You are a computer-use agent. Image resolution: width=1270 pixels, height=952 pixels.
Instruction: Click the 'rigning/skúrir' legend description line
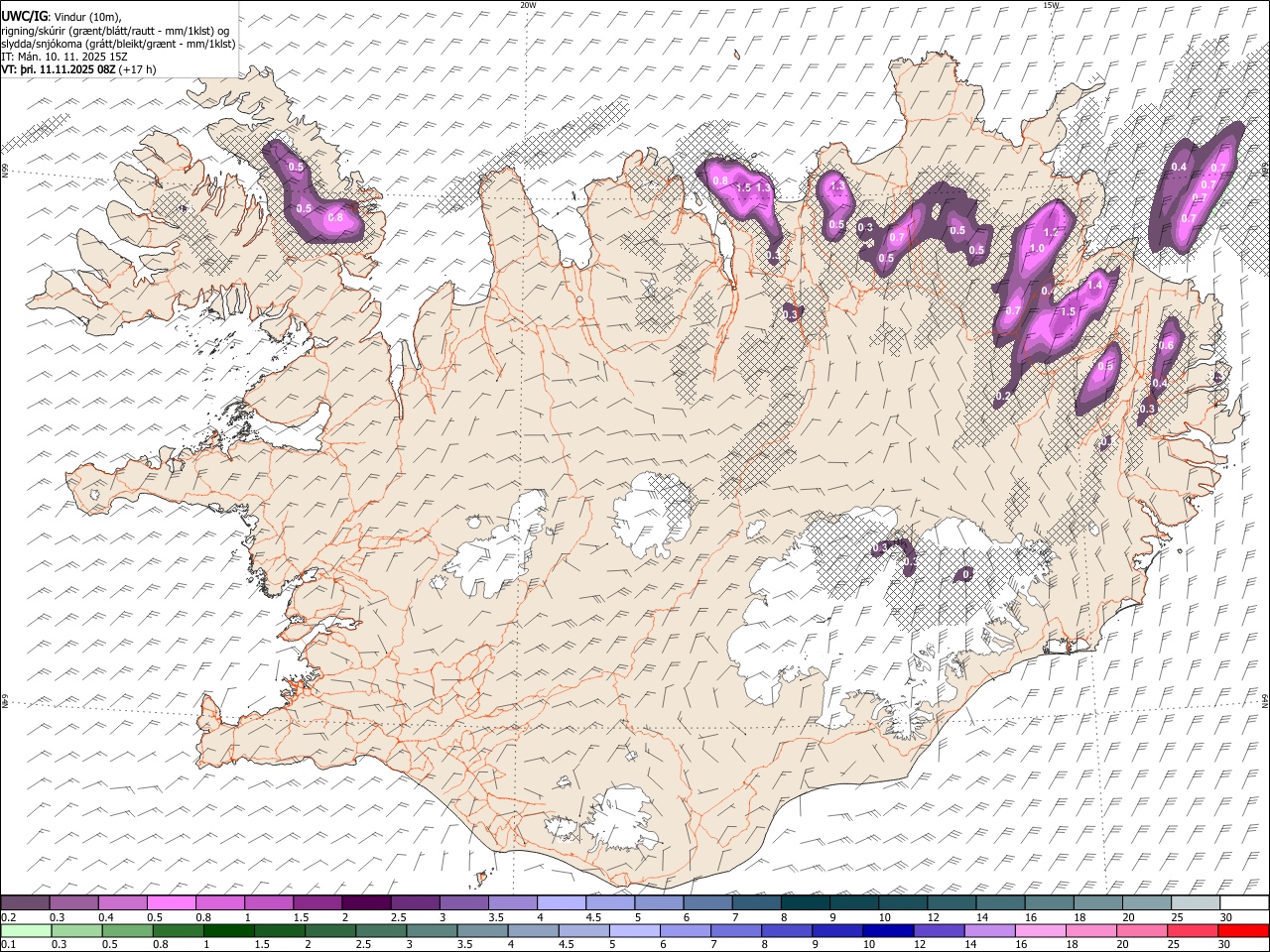115,30
